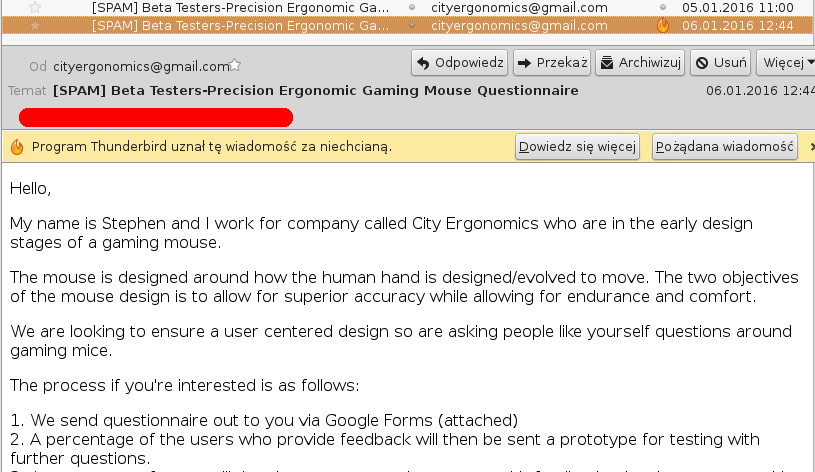The width and height of the screenshot is (815, 472).
Task: Click the message subject line in header
Action: 316,90
